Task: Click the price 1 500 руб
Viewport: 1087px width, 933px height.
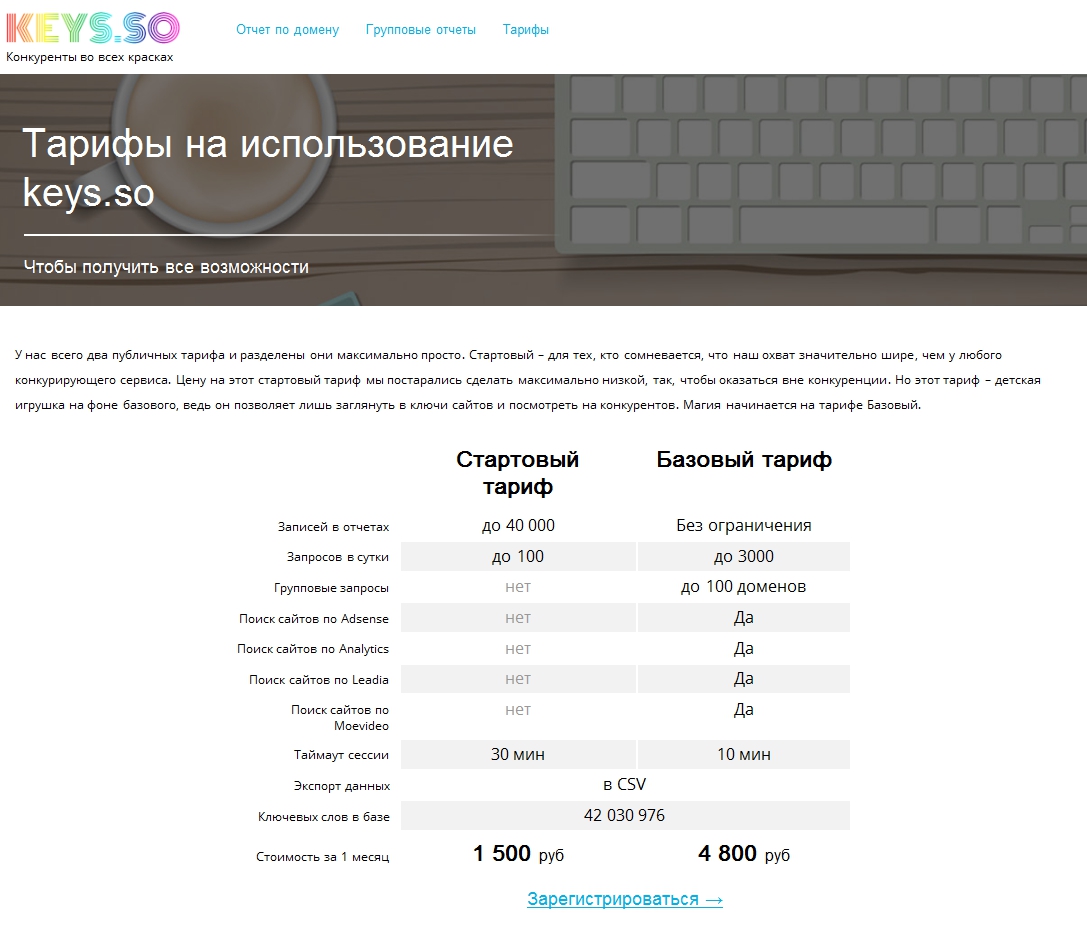Action: [519, 853]
